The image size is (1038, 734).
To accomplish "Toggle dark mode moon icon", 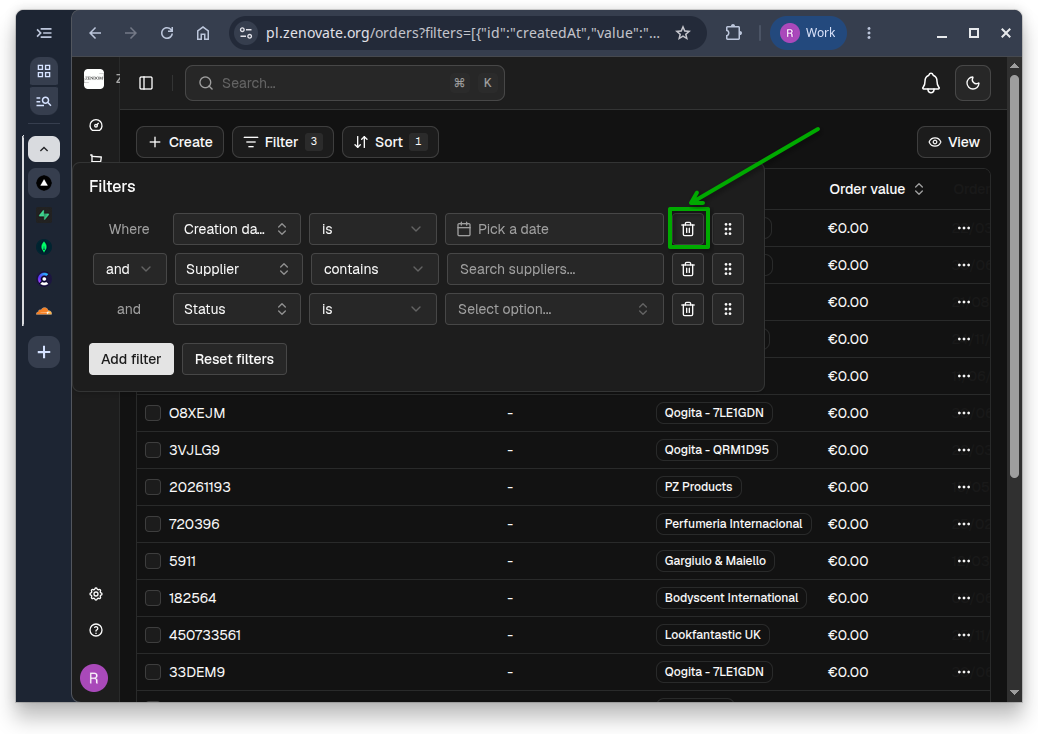I will (972, 83).
